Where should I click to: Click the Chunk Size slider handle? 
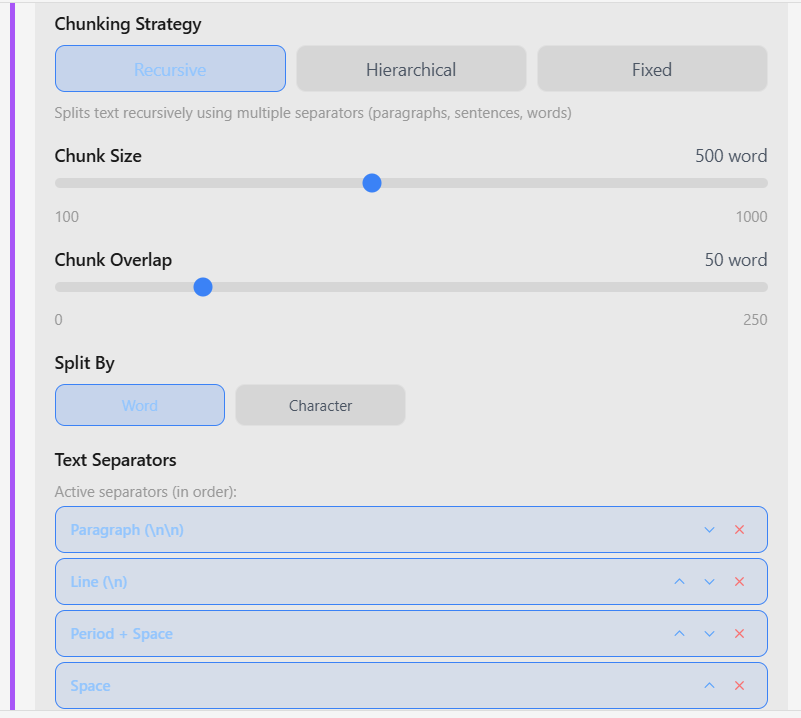[371, 183]
